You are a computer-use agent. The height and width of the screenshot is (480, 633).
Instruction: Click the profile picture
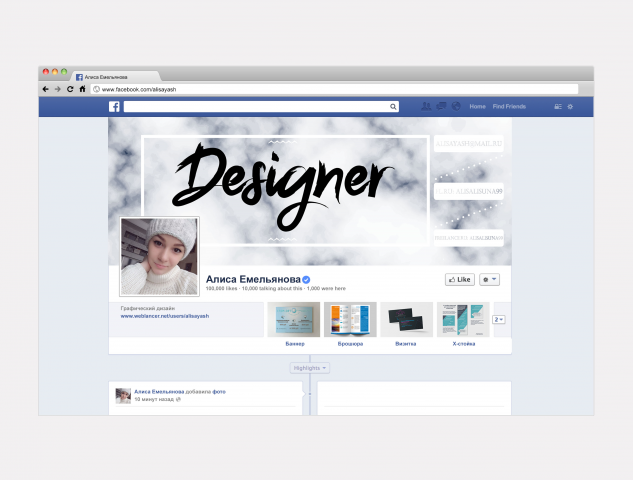(x=159, y=256)
